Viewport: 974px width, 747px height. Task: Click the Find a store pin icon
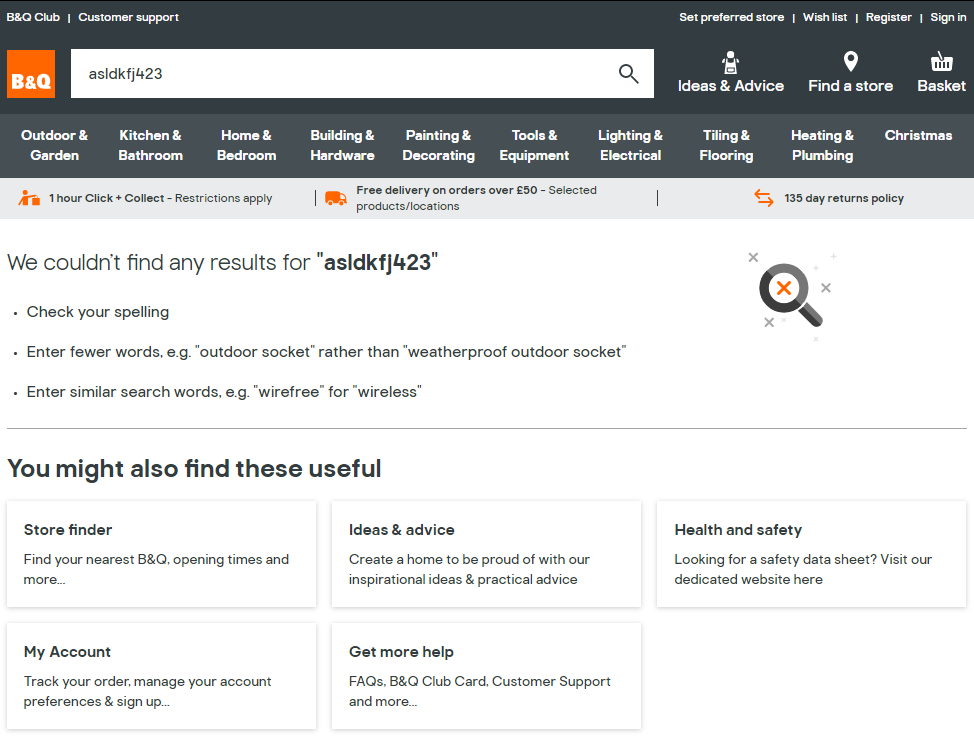850,61
